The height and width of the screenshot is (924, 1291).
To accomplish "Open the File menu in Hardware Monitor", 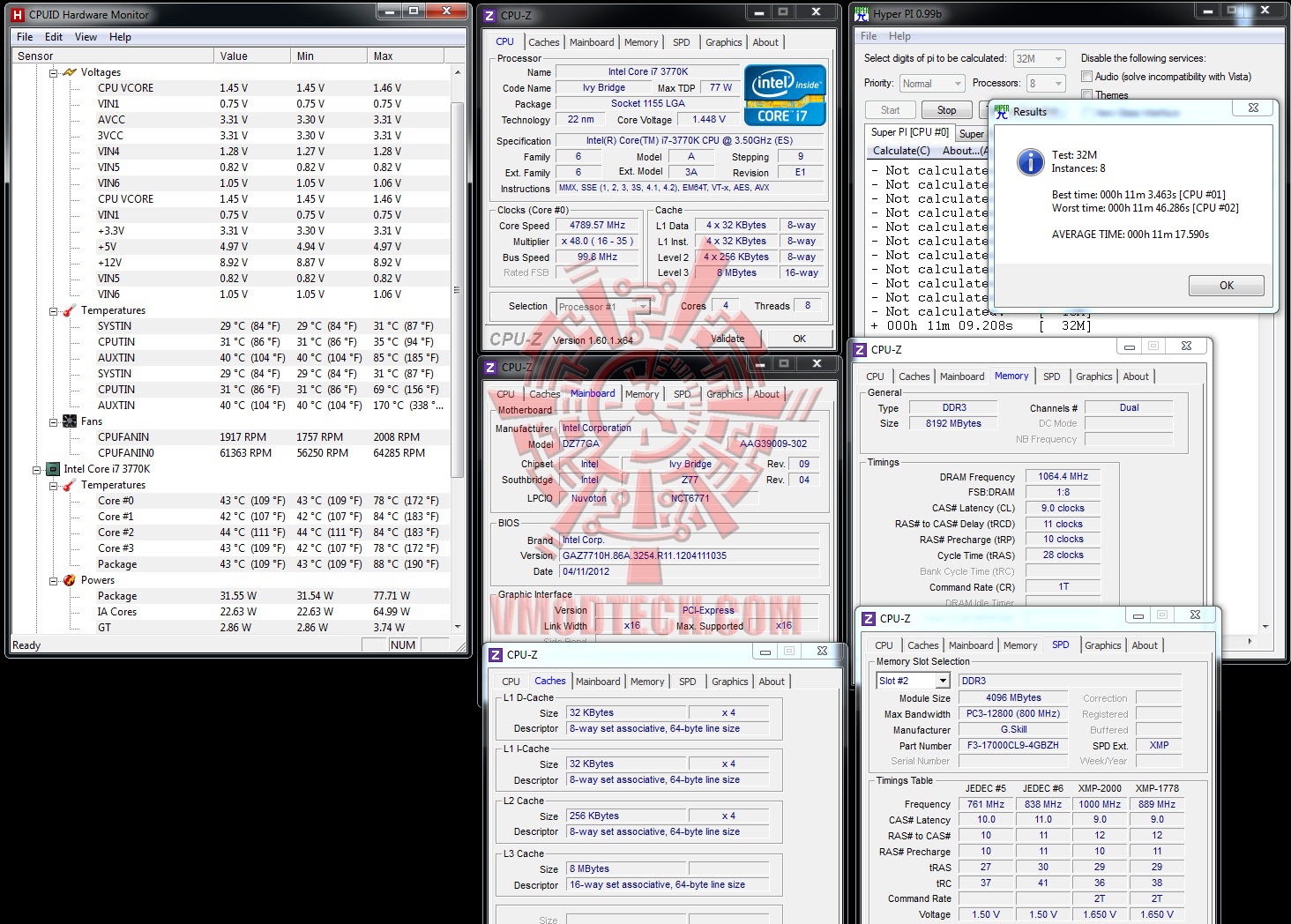I will [25, 37].
